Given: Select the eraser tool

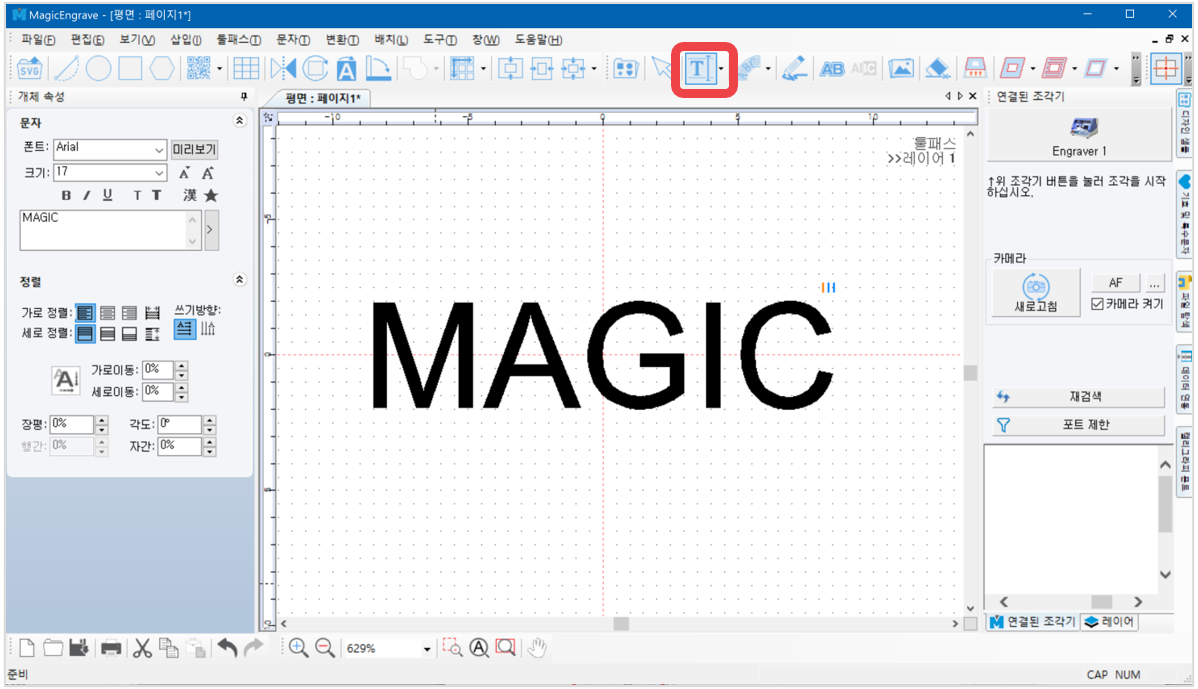Looking at the screenshot, I should (x=937, y=69).
